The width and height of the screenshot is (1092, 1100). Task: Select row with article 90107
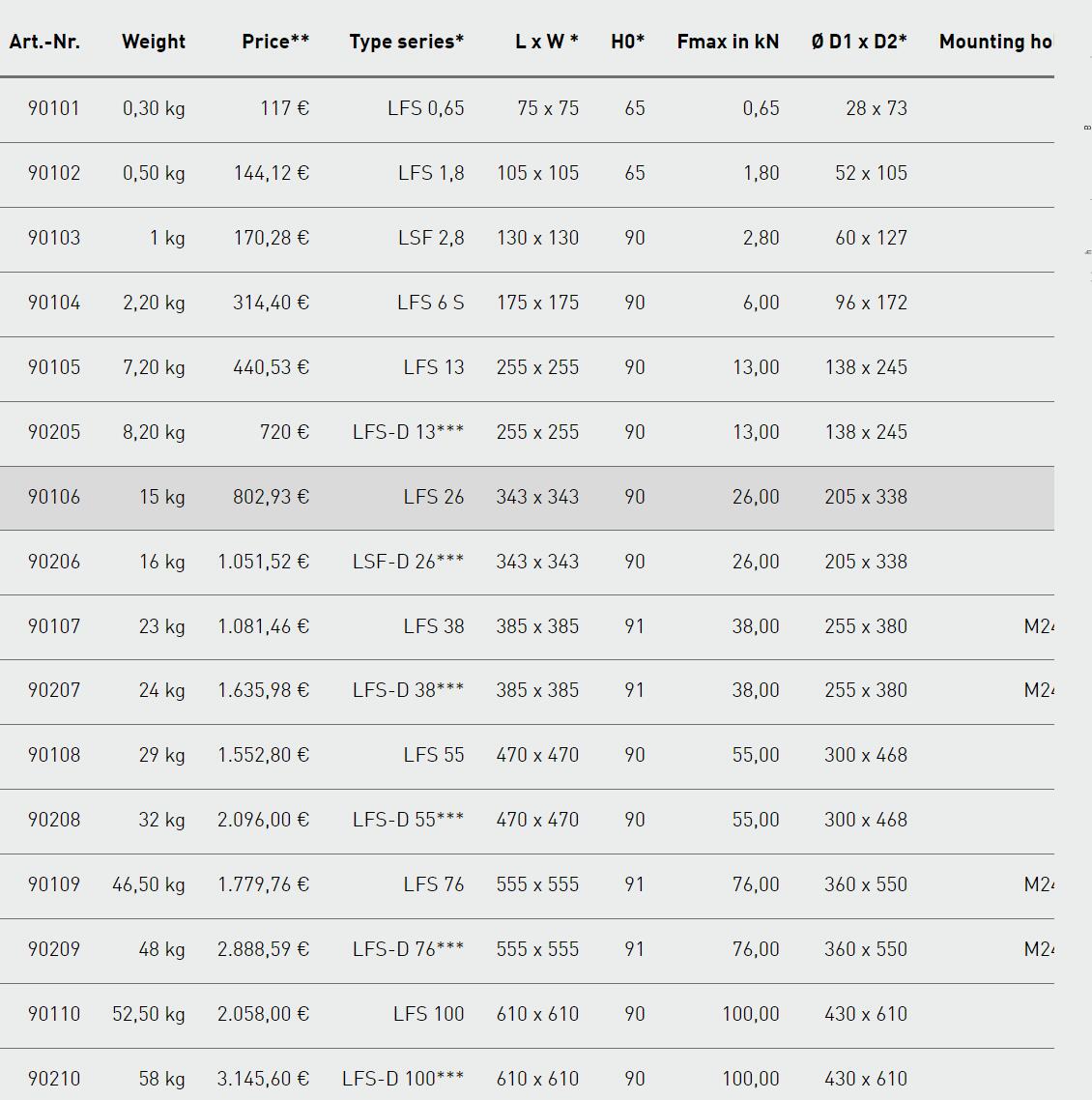point(527,626)
